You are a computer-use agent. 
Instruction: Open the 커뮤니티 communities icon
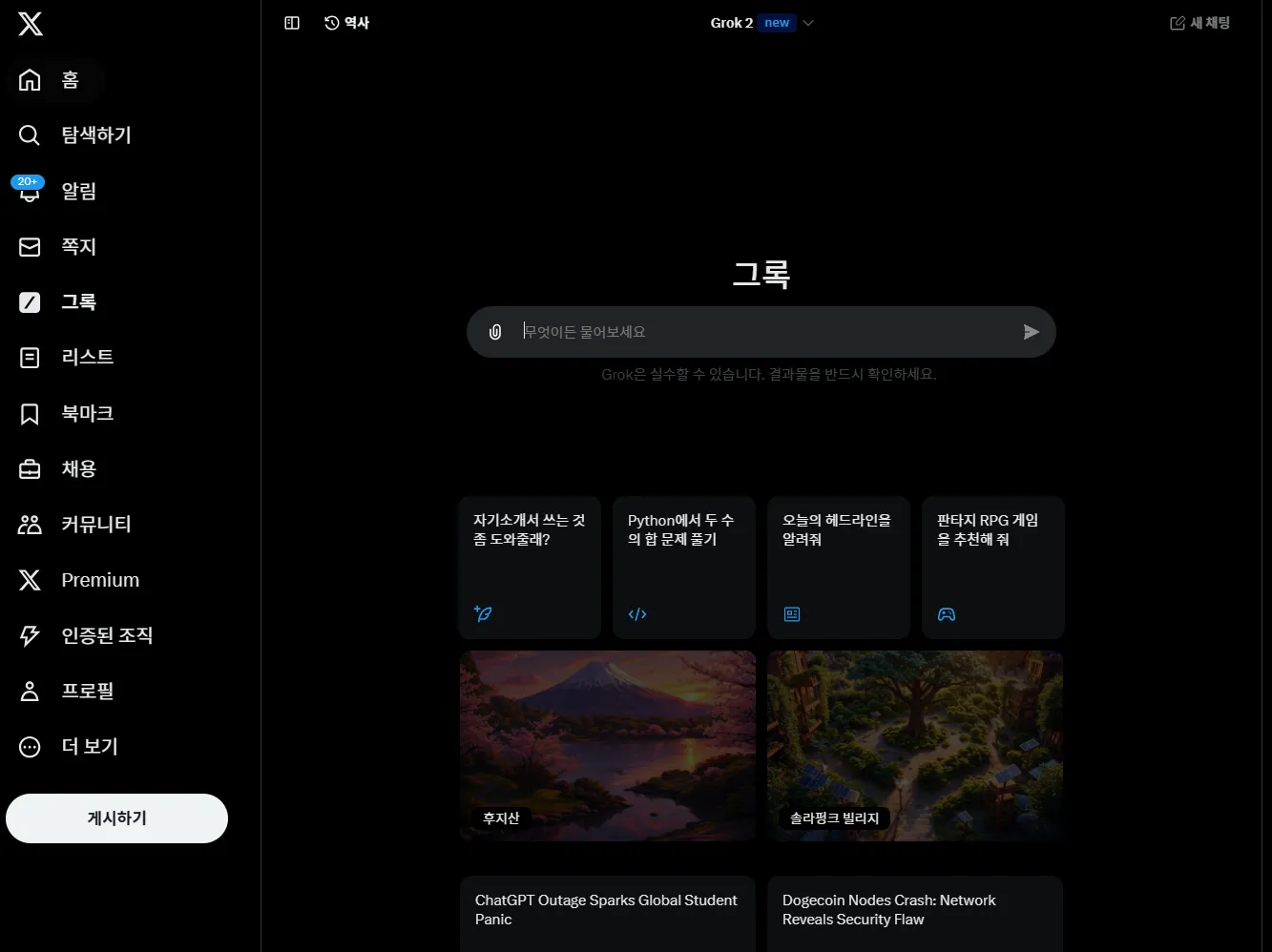[31, 525]
